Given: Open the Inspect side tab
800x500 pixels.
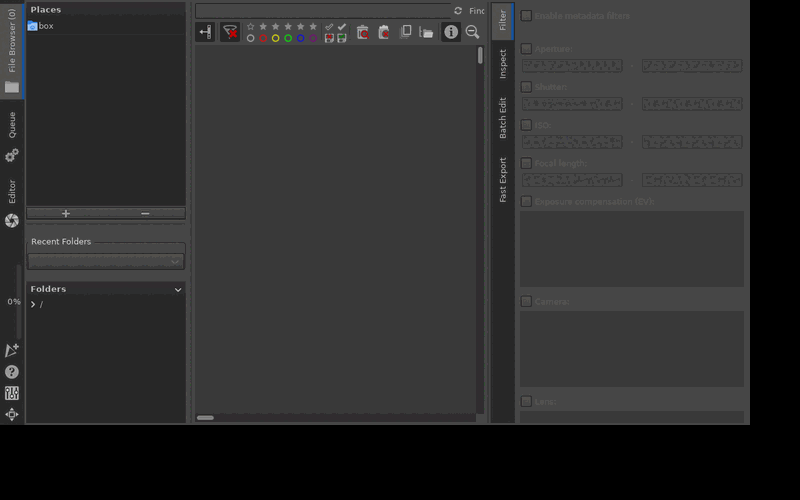Looking at the screenshot, I should pos(503,64).
